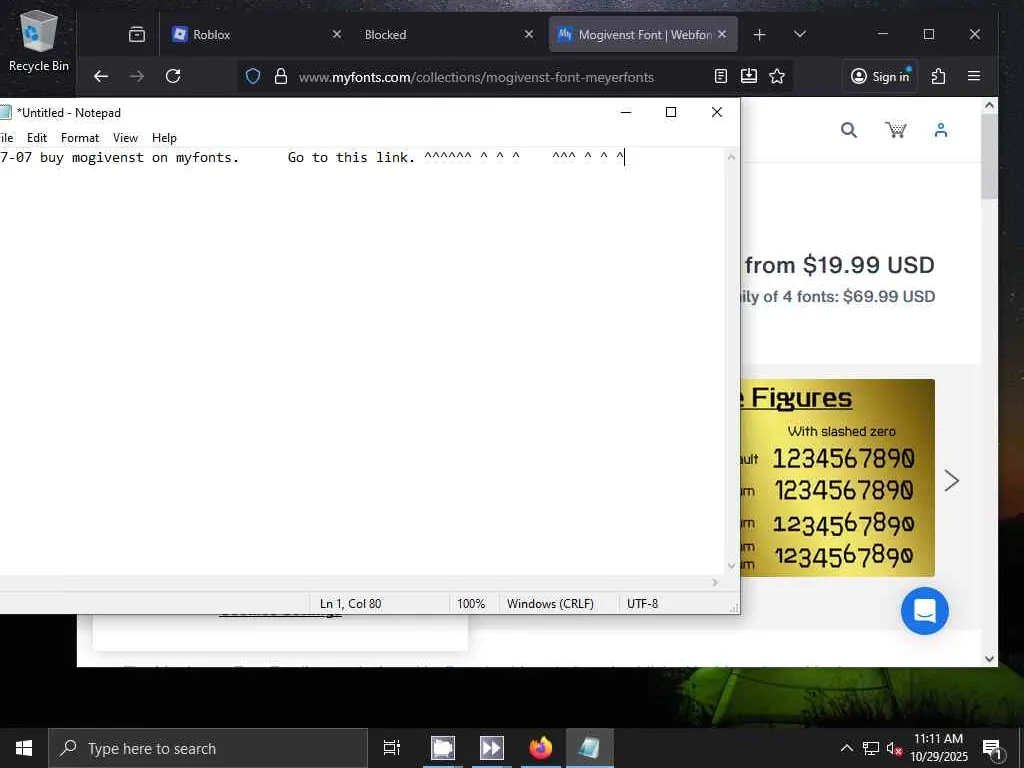Close the Roblox tab

pos(337,34)
